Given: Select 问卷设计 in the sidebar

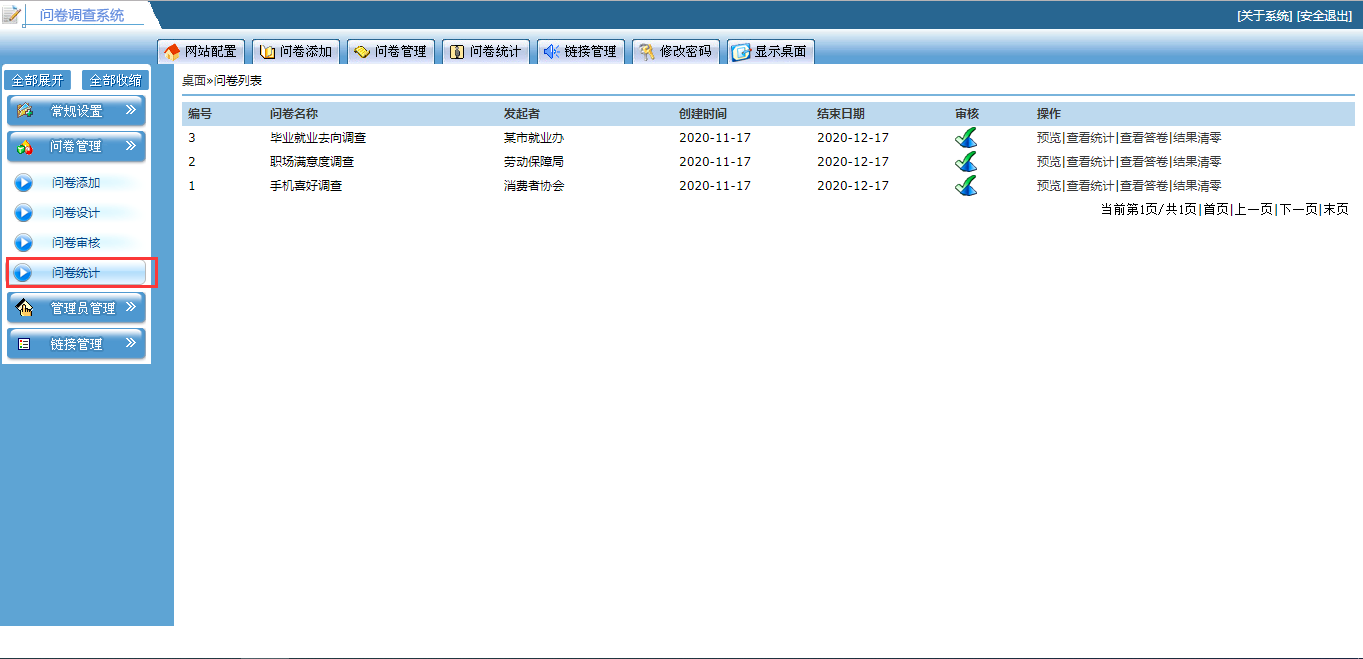Looking at the screenshot, I should (76, 213).
